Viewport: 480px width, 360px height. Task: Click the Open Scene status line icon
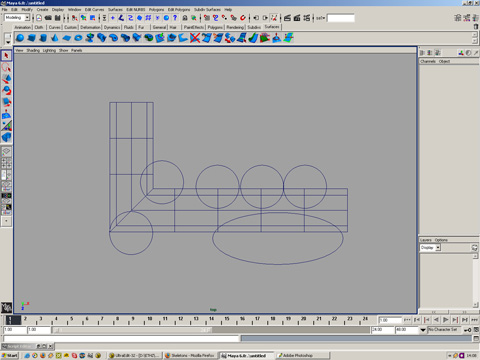(x=48, y=18)
